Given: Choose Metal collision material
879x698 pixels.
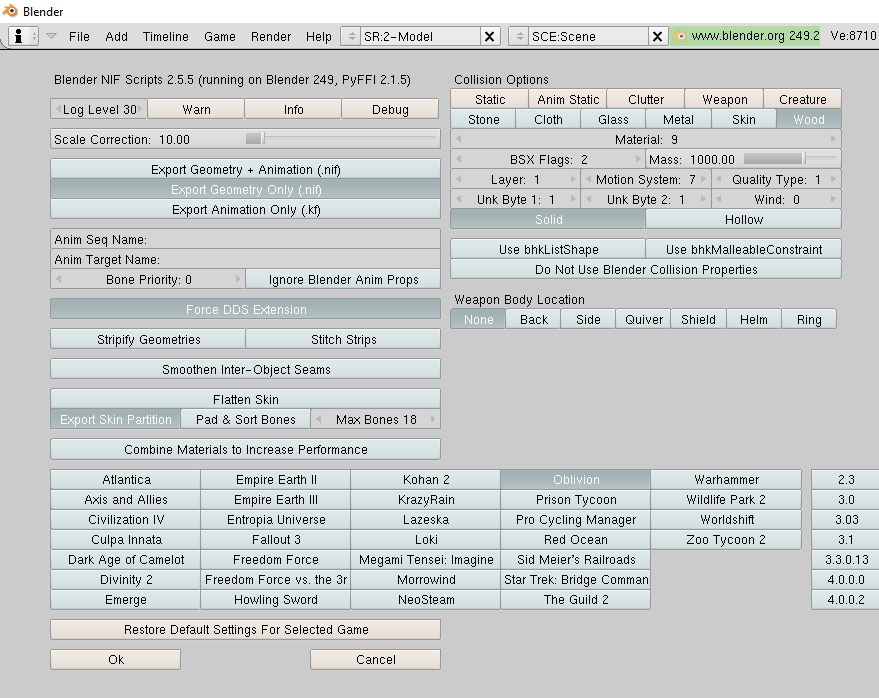Looking at the screenshot, I should (678, 119).
